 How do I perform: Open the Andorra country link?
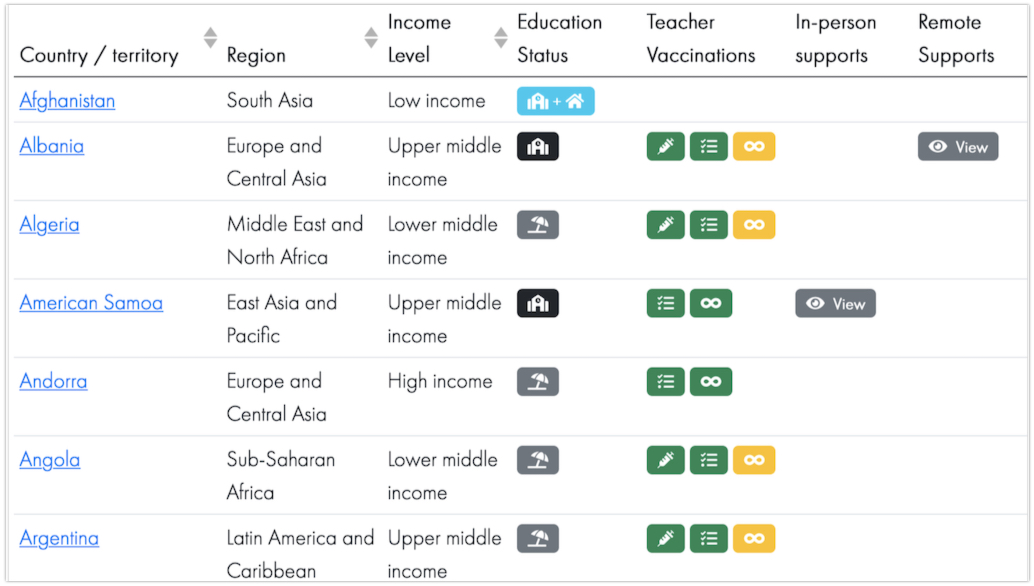(53, 382)
